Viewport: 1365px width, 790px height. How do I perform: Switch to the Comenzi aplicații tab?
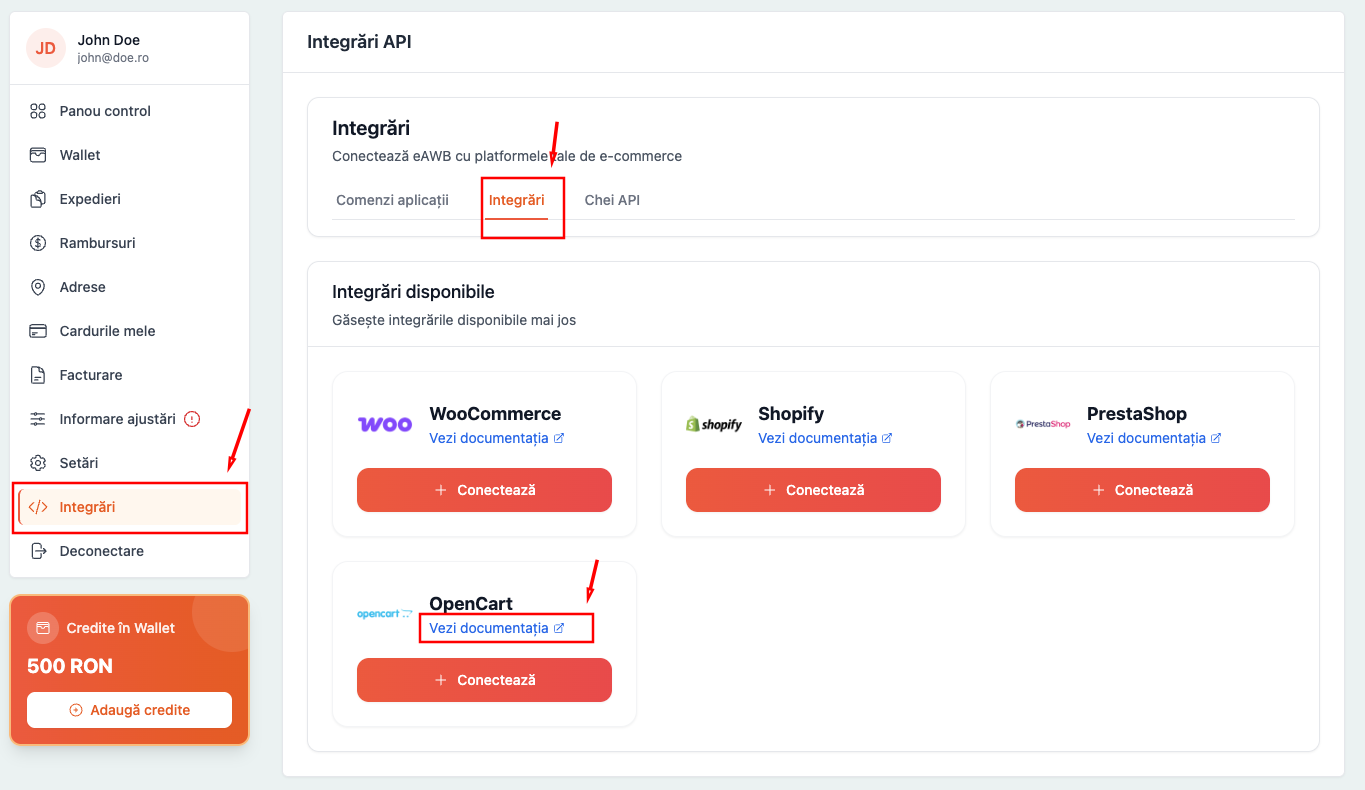pos(392,200)
